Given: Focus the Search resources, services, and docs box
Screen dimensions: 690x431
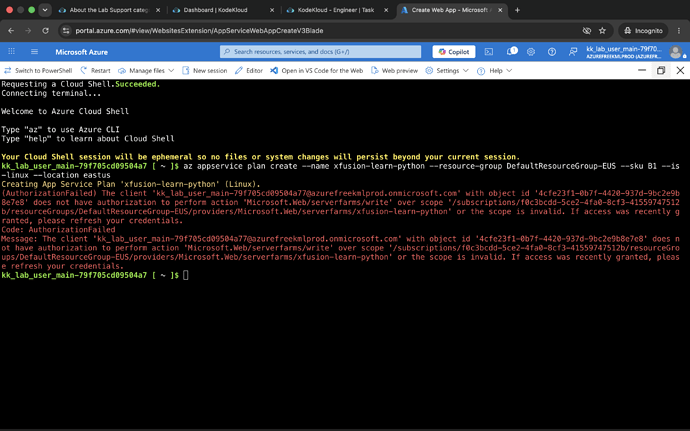Looking at the screenshot, I should pos(320,52).
